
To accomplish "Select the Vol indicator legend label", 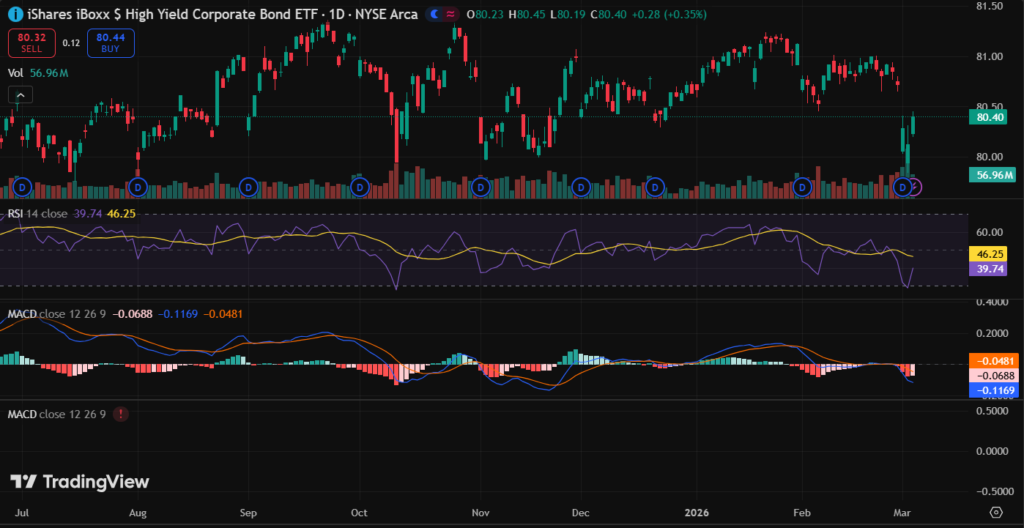I will 15,73.
